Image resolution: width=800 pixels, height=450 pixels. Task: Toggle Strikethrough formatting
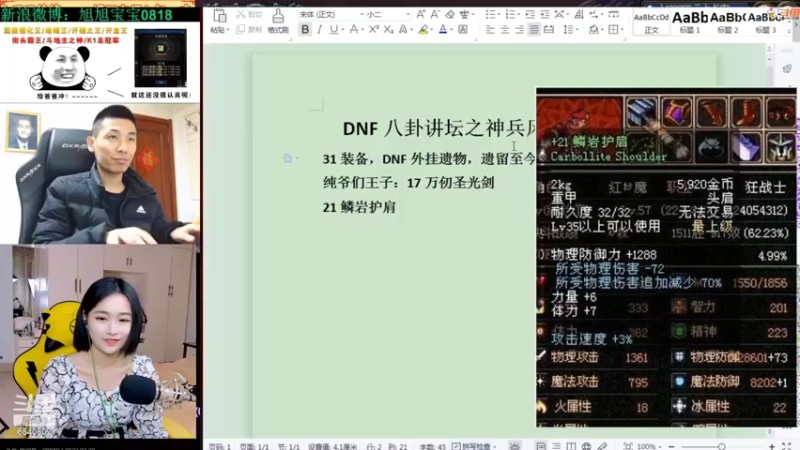coord(354,30)
